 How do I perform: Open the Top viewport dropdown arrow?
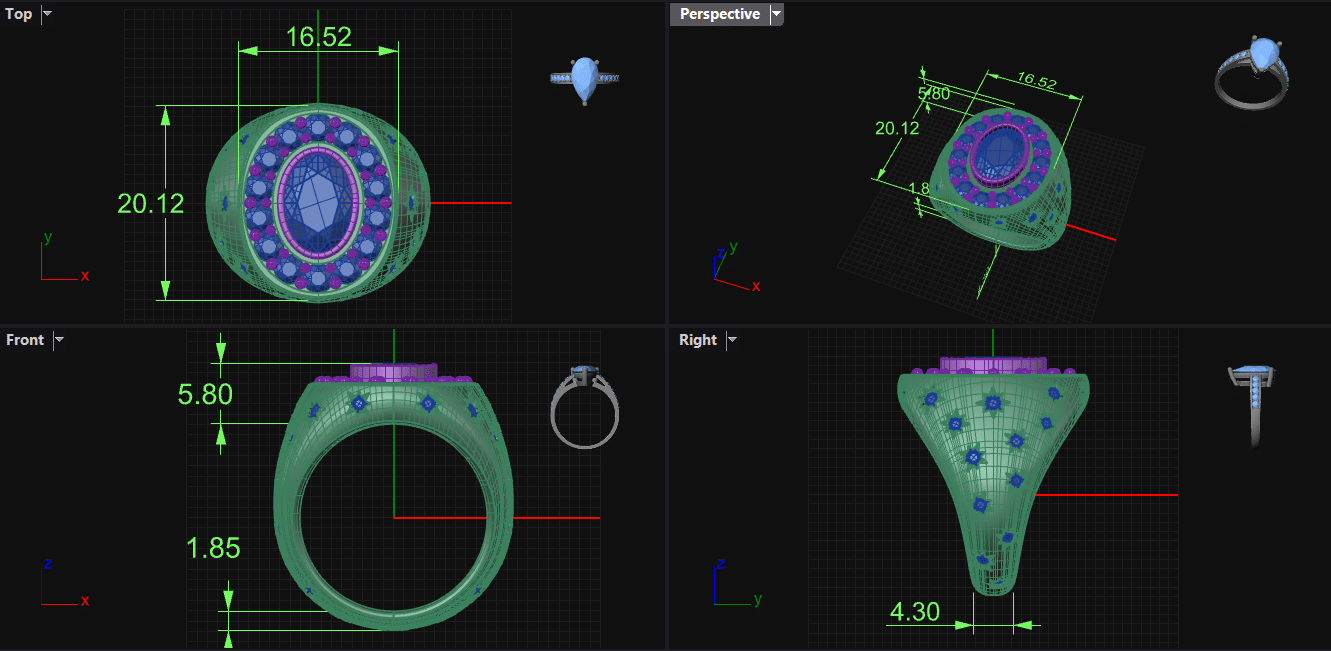tap(47, 14)
